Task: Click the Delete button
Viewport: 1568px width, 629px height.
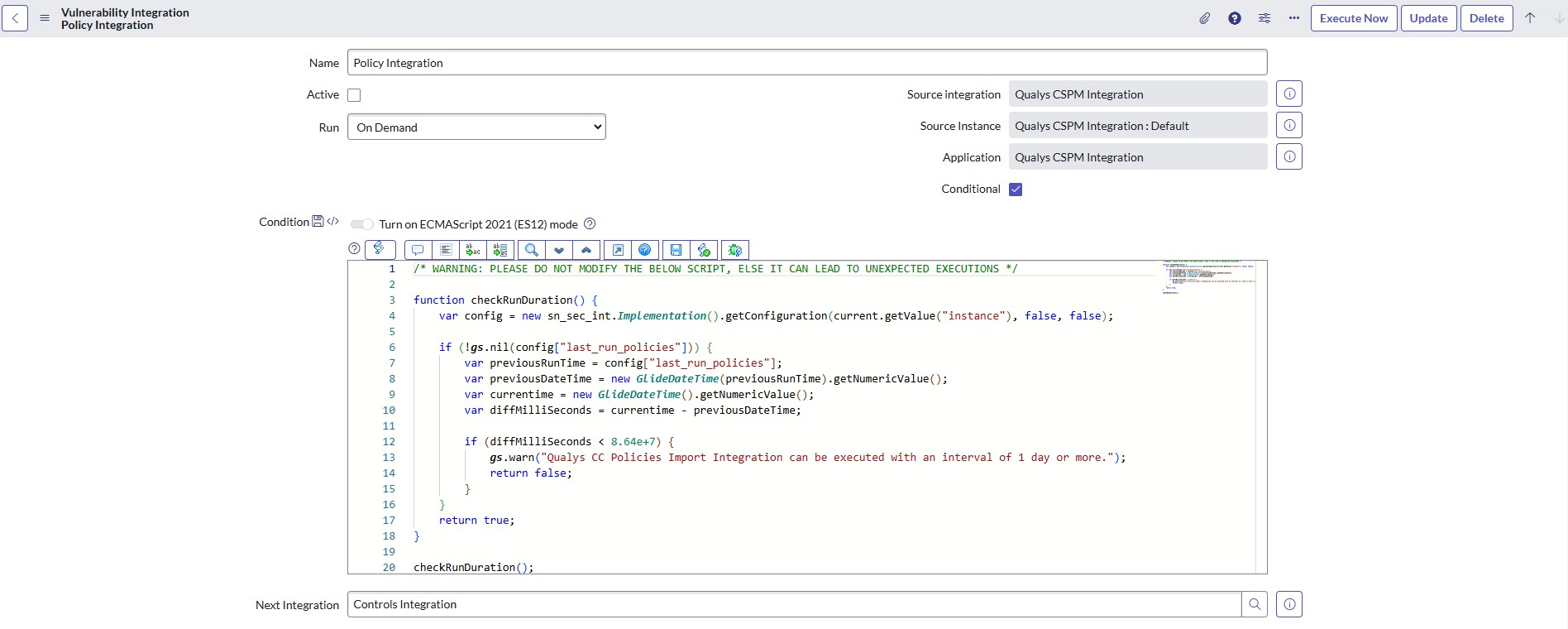Action: (x=1486, y=18)
